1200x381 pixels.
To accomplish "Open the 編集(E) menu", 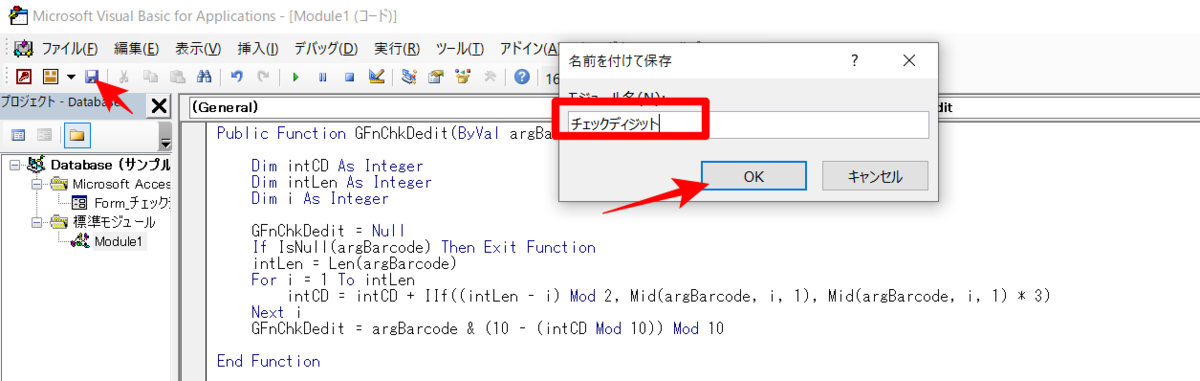I will click(137, 48).
